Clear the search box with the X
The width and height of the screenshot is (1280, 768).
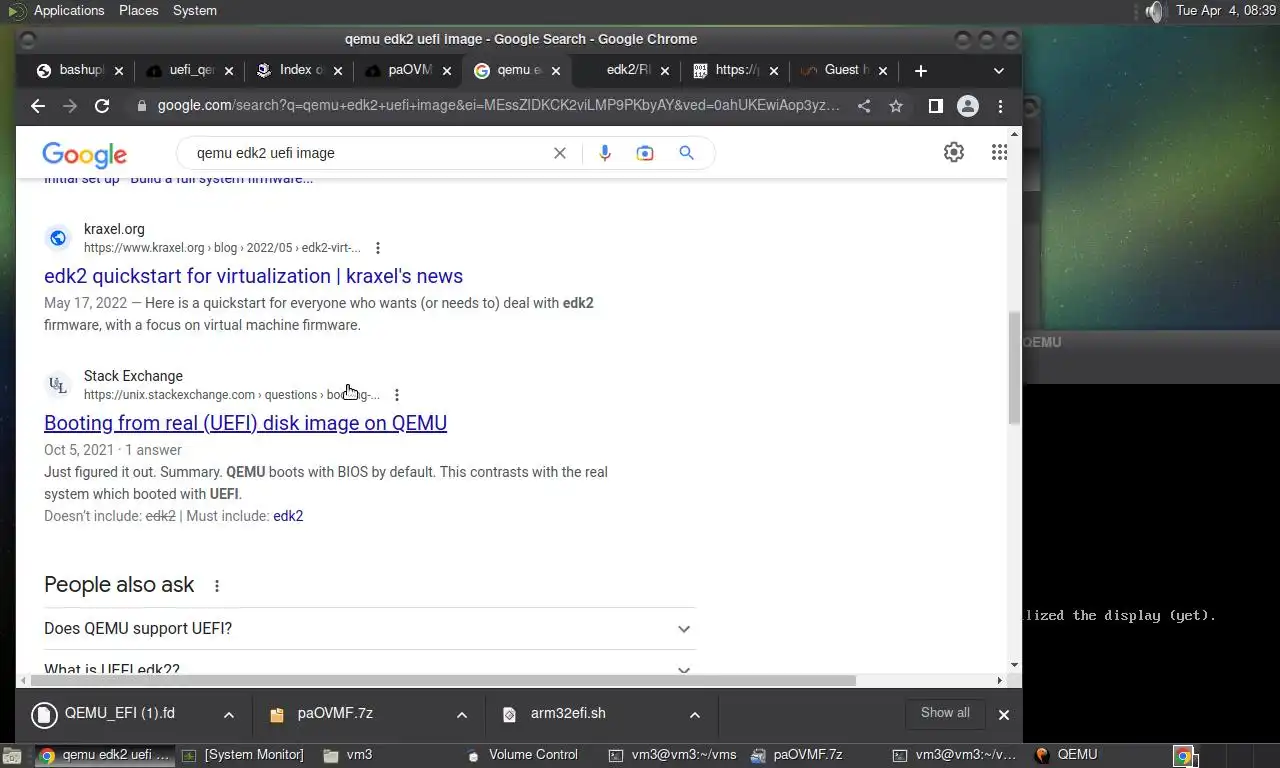[x=560, y=153]
